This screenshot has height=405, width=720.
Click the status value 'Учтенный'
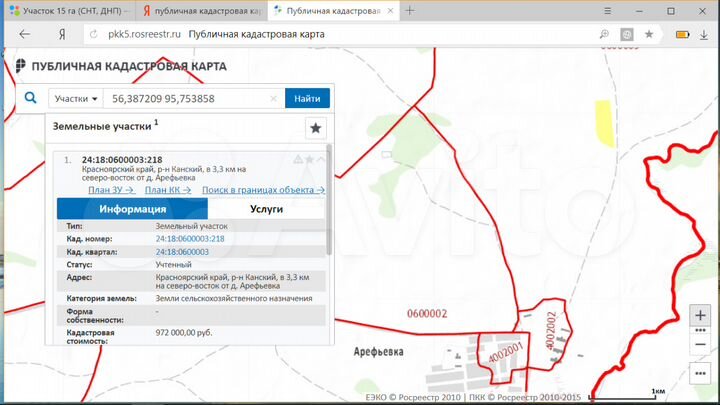tap(174, 264)
